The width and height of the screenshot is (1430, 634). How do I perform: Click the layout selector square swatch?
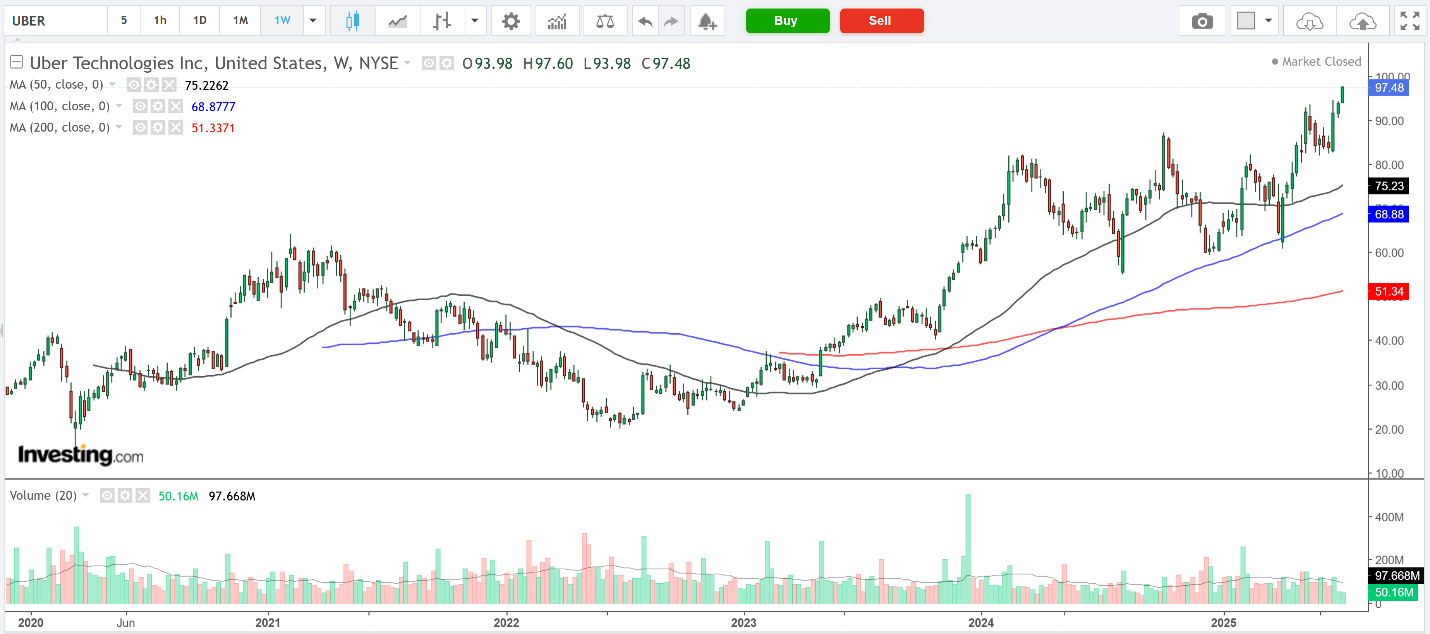[x=1246, y=21]
